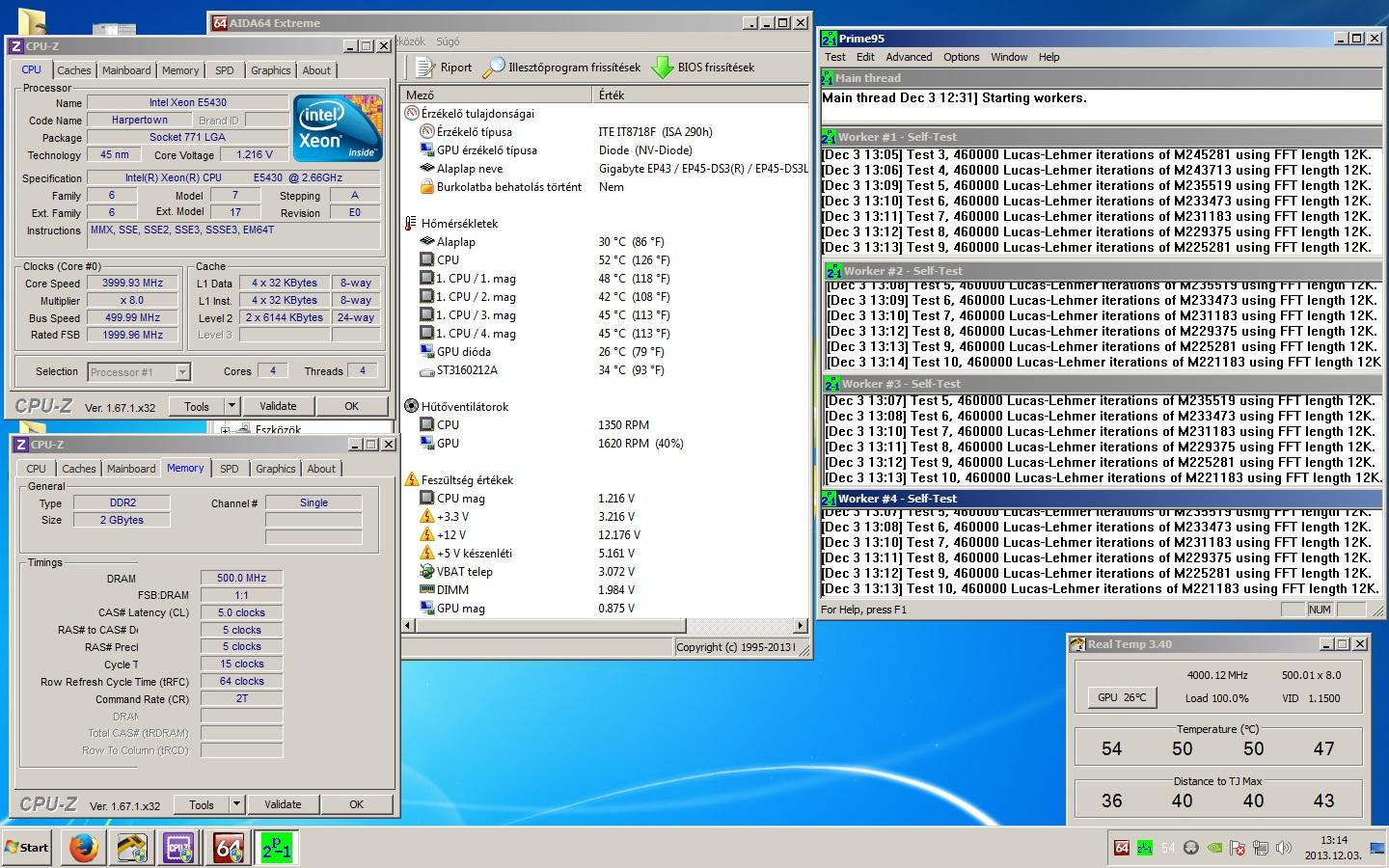1389x868 pixels.
Task: Click Validate in CPU-Z processor window
Action: [278, 406]
